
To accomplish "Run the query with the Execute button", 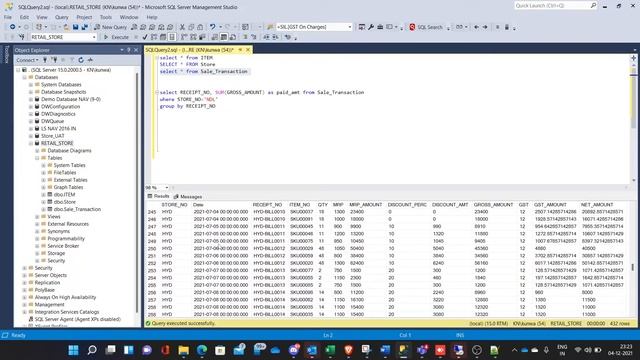I will [116, 37].
